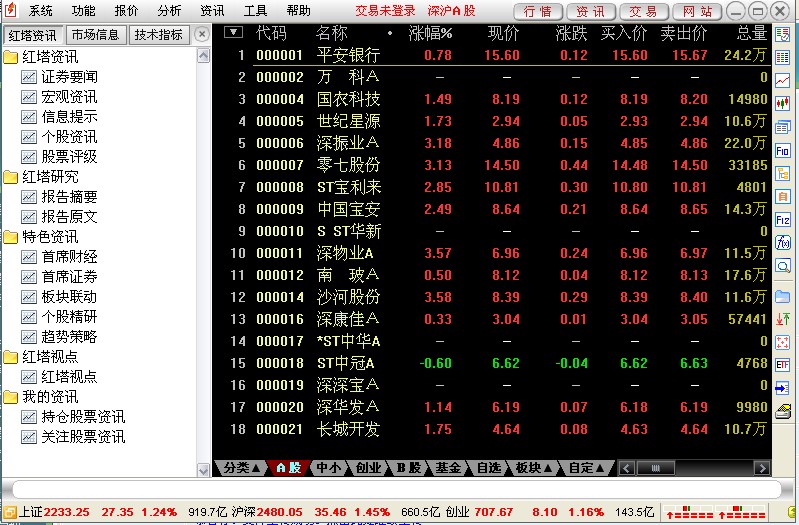Click the blue folder icon in right toolbar

click(783, 296)
